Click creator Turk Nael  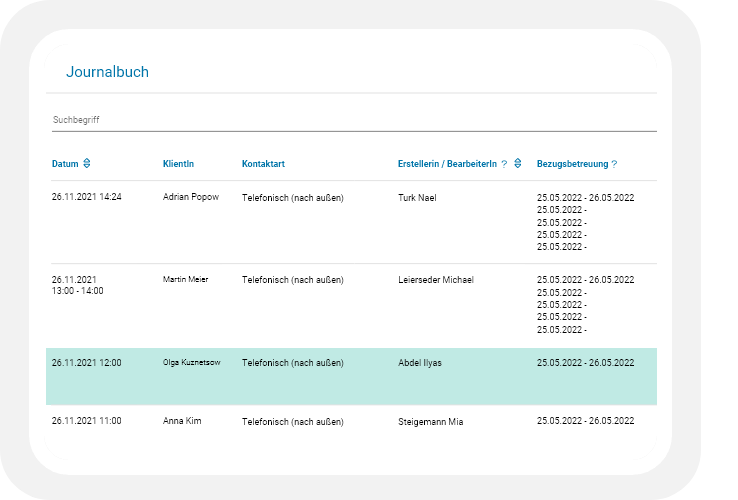(417, 198)
